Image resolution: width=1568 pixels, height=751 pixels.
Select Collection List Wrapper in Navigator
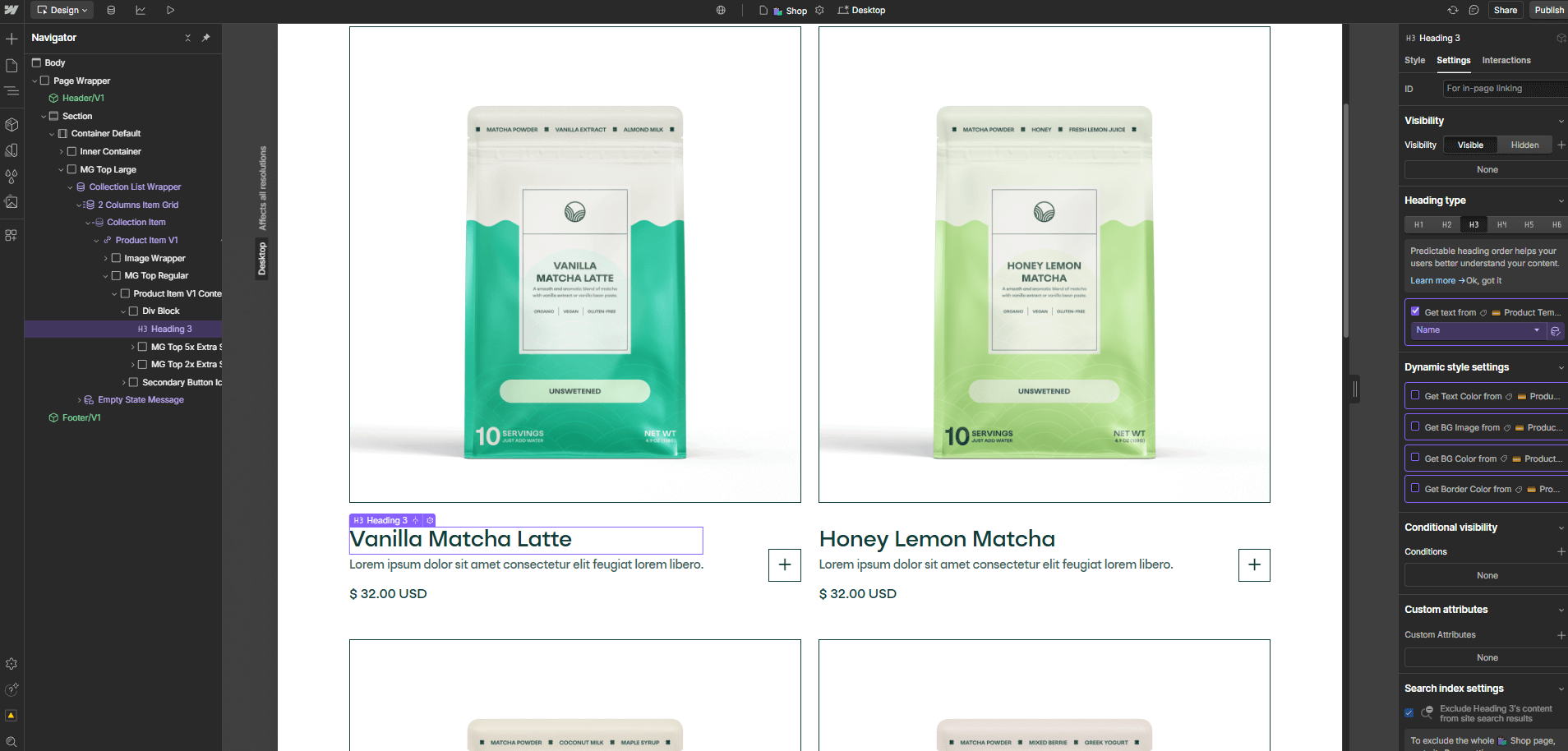click(135, 187)
